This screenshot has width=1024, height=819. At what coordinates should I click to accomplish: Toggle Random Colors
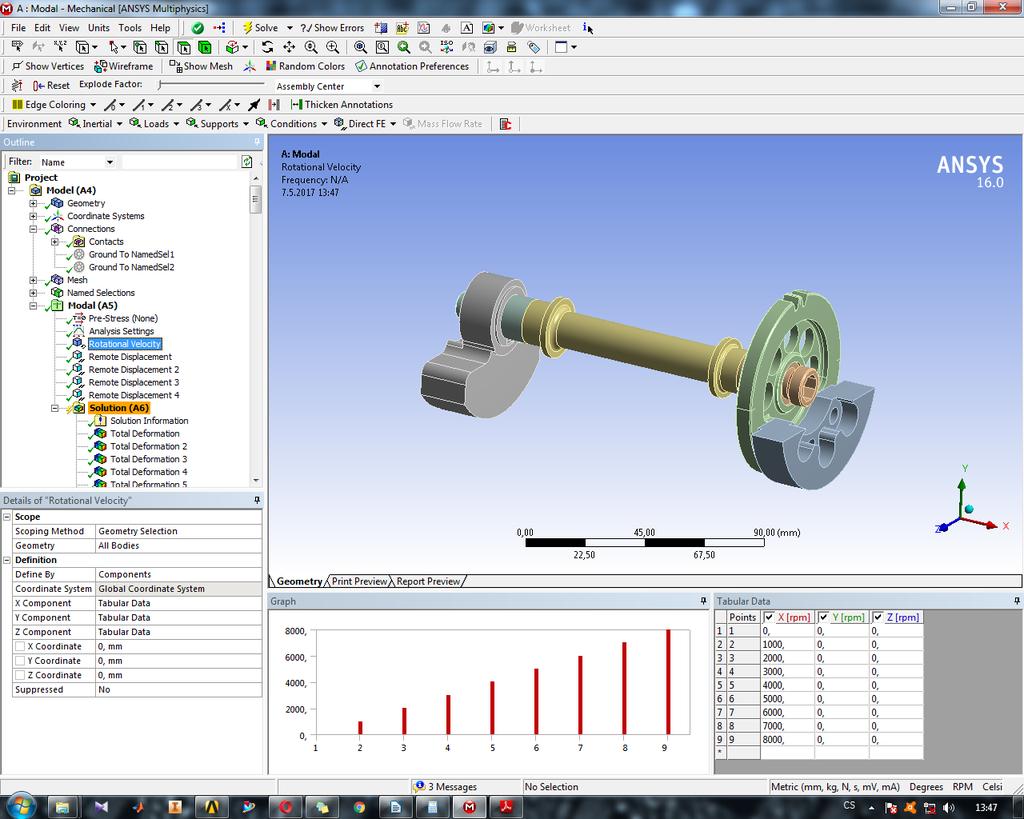coord(305,66)
